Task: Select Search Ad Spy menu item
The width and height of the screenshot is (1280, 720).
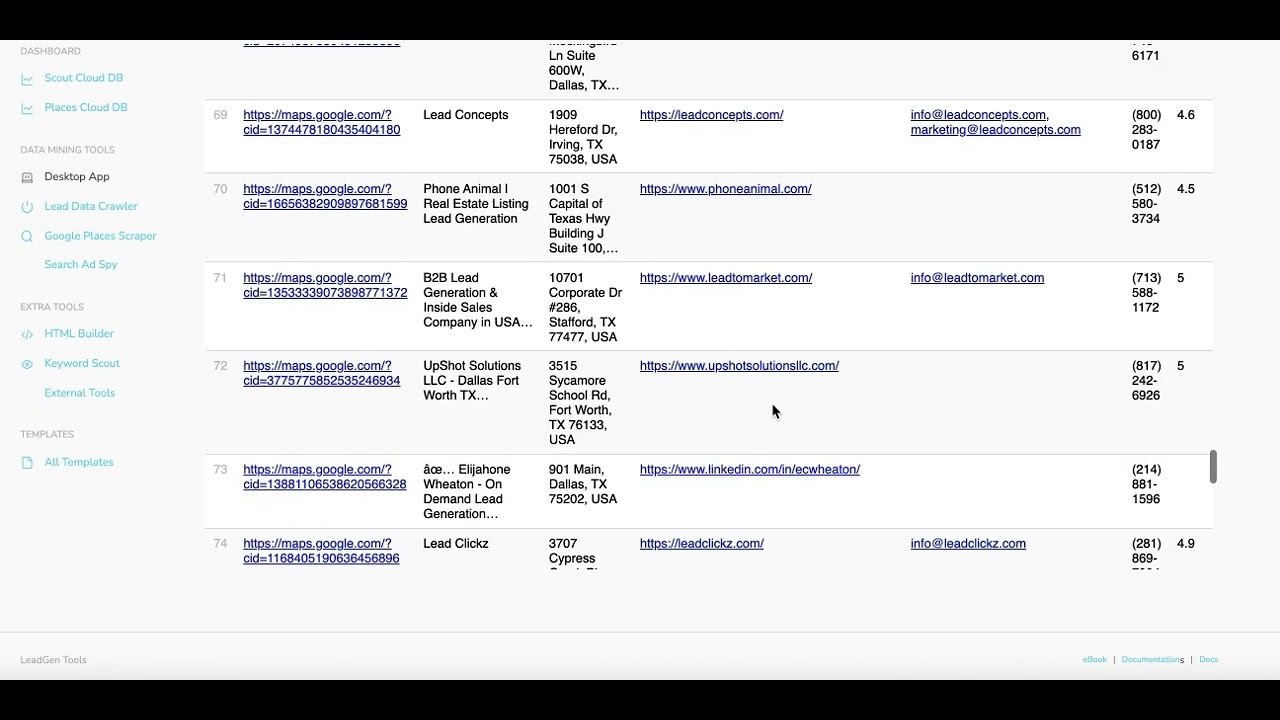Action: (81, 265)
